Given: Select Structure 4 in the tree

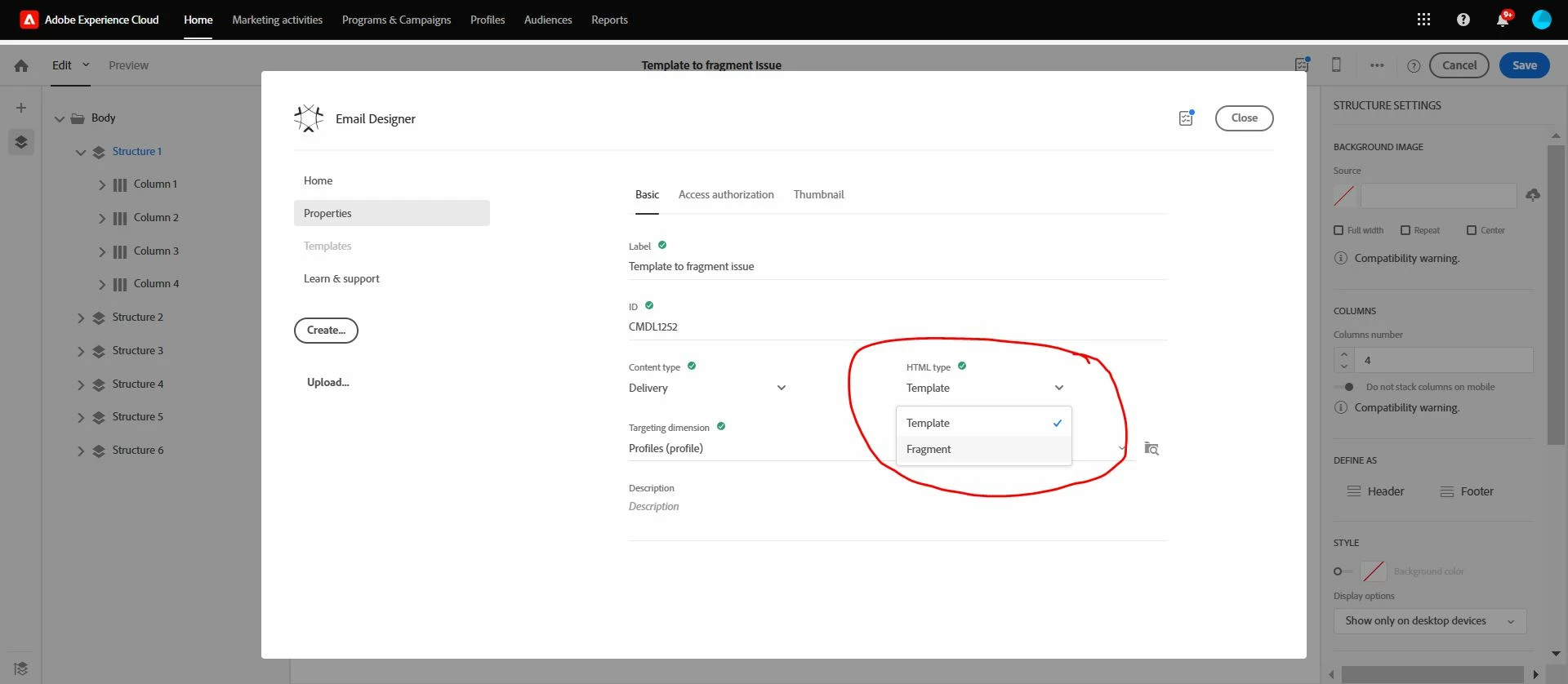Looking at the screenshot, I should (138, 384).
